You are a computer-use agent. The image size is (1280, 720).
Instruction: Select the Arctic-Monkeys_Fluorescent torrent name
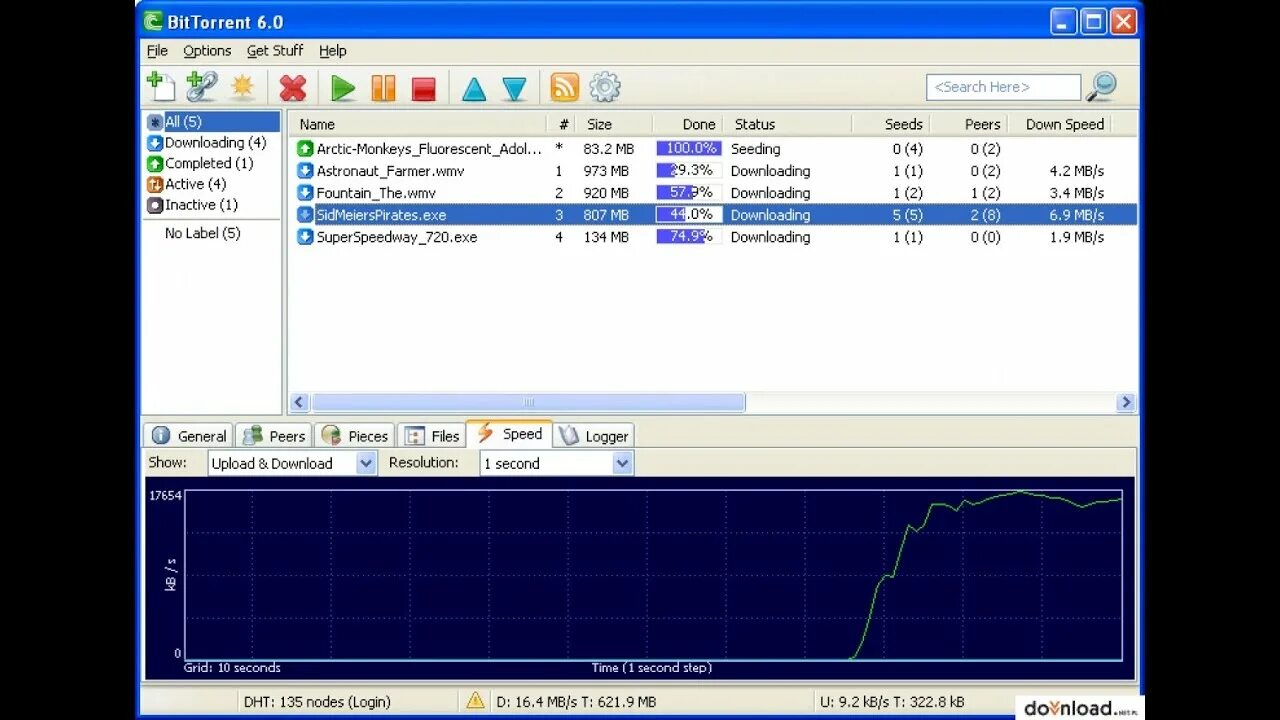click(x=429, y=149)
